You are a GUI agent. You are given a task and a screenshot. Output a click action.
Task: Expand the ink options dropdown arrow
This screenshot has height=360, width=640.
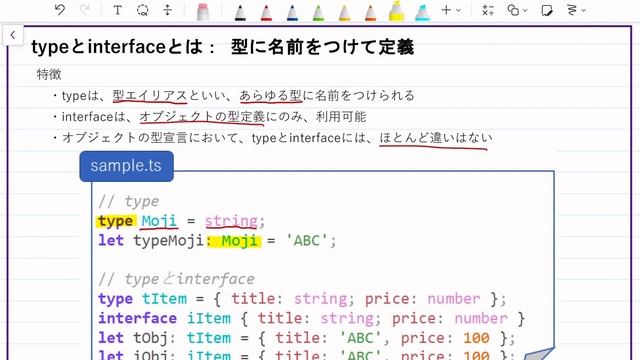point(584,11)
